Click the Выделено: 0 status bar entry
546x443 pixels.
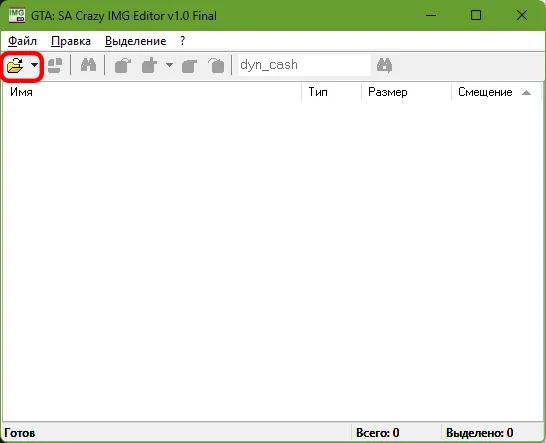479,433
